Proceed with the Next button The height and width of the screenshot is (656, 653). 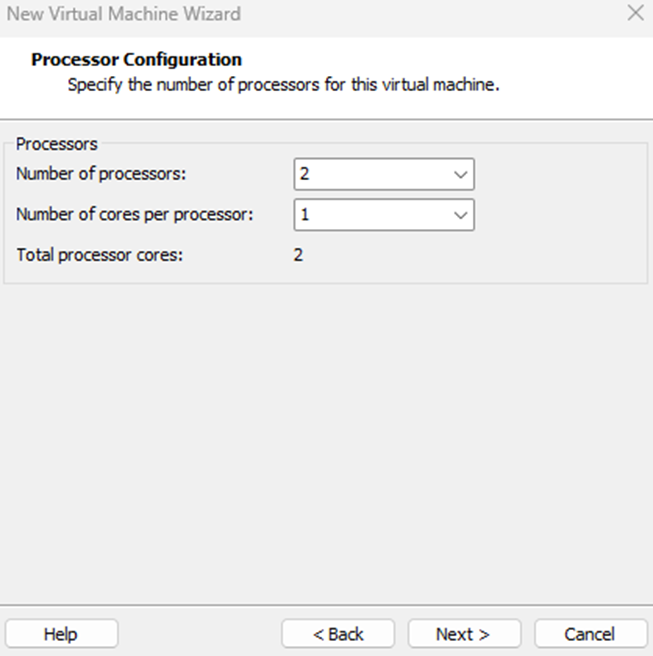[x=464, y=634]
